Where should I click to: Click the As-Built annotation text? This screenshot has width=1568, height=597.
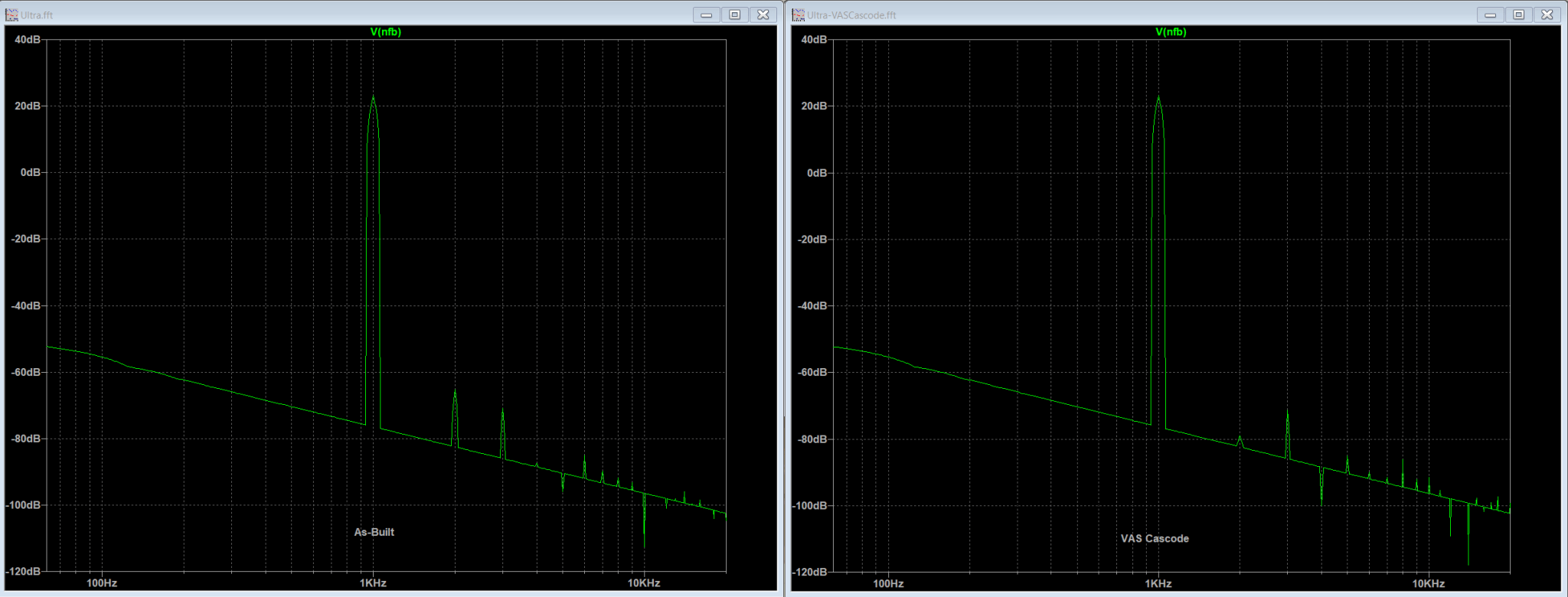point(374,532)
